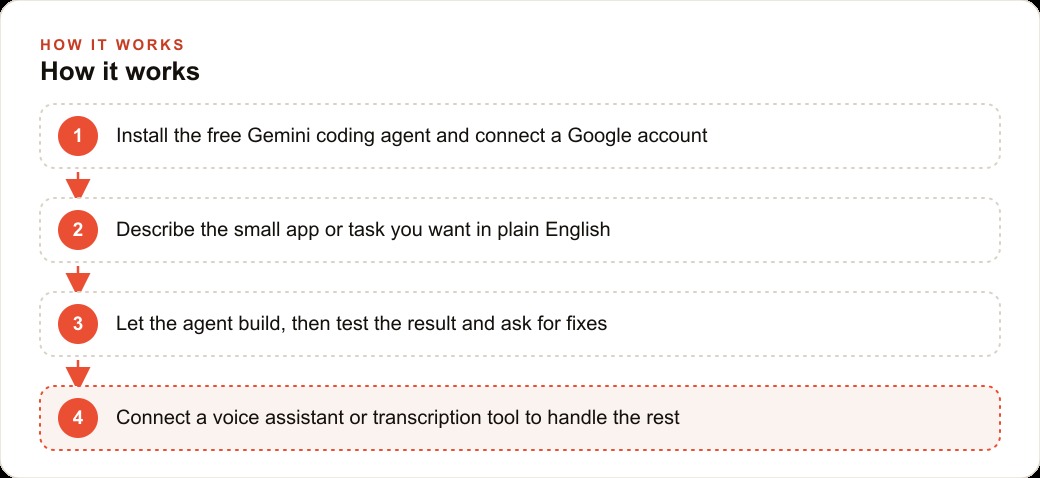Viewport: 1040px width, 478px height.
Task: Select the 'Connect a voice assistant' step text
Action: 398,418
